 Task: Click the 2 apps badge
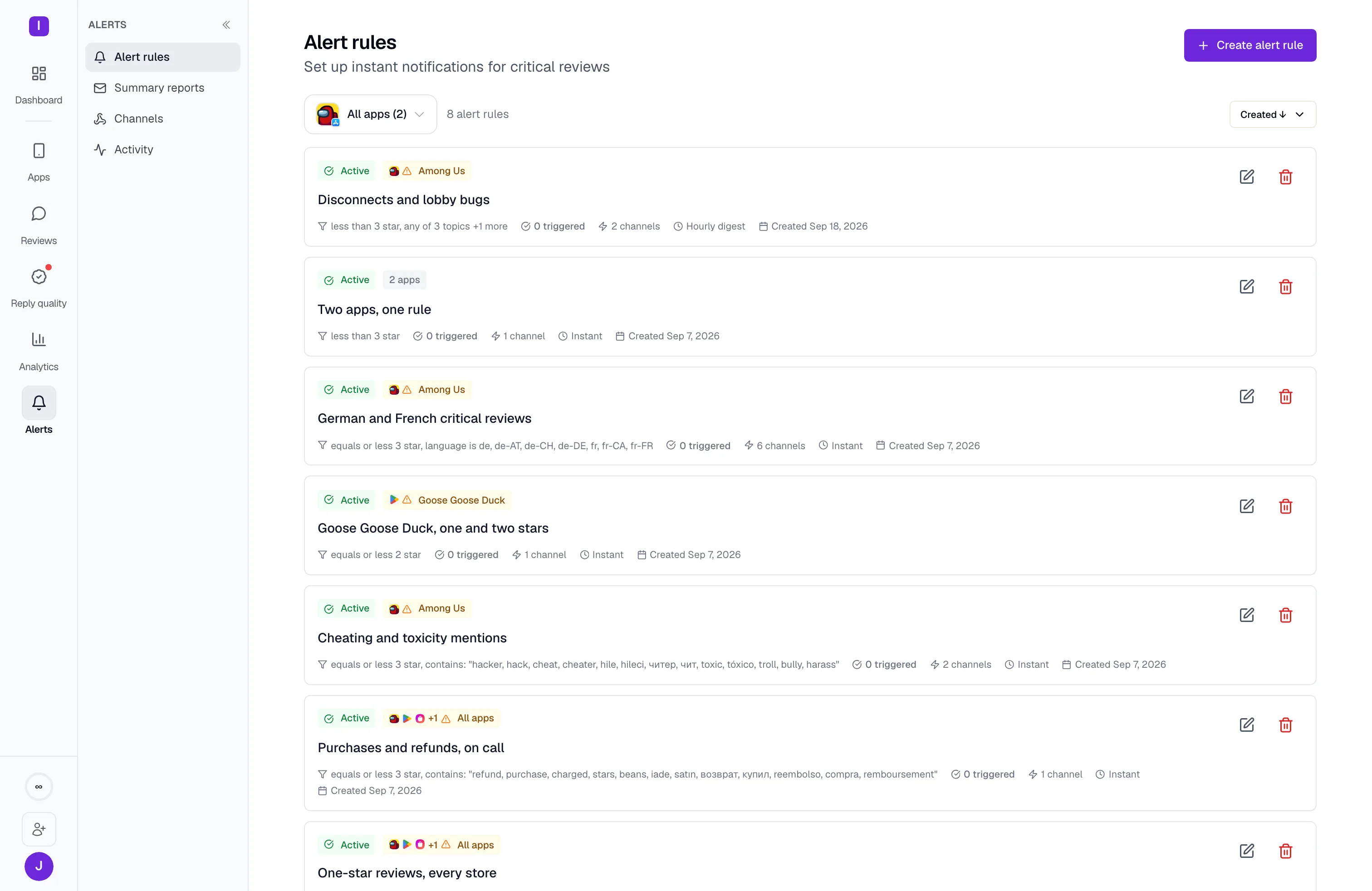click(x=404, y=279)
